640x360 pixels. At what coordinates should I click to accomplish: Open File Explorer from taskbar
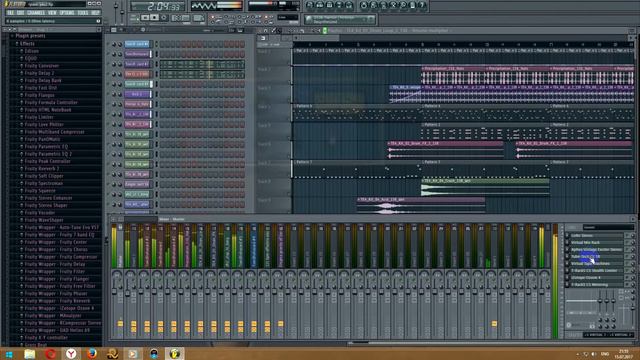pos(29,354)
